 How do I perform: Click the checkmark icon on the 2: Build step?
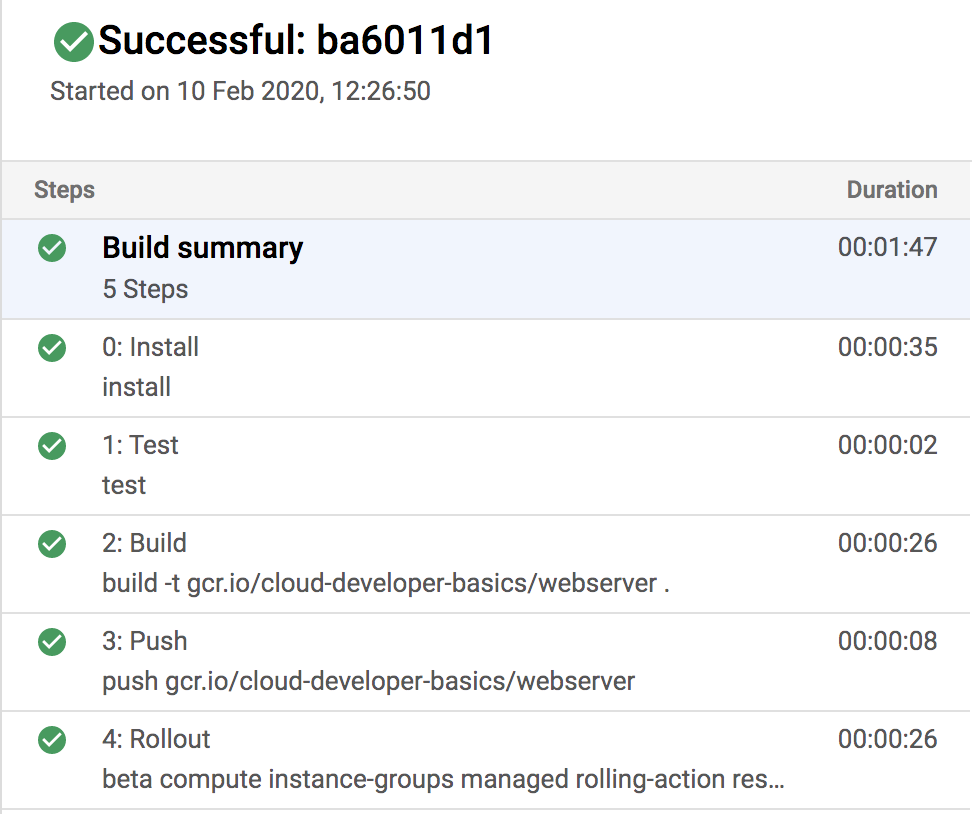(51, 544)
